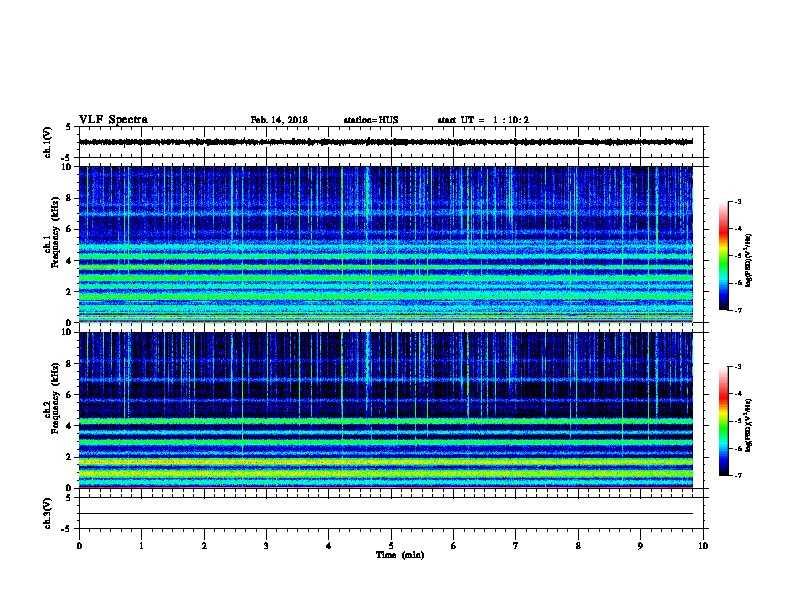Select the "start UT = 1:10:2" text
Viewport: 792px width, 612px height.
(x=483, y=120)
